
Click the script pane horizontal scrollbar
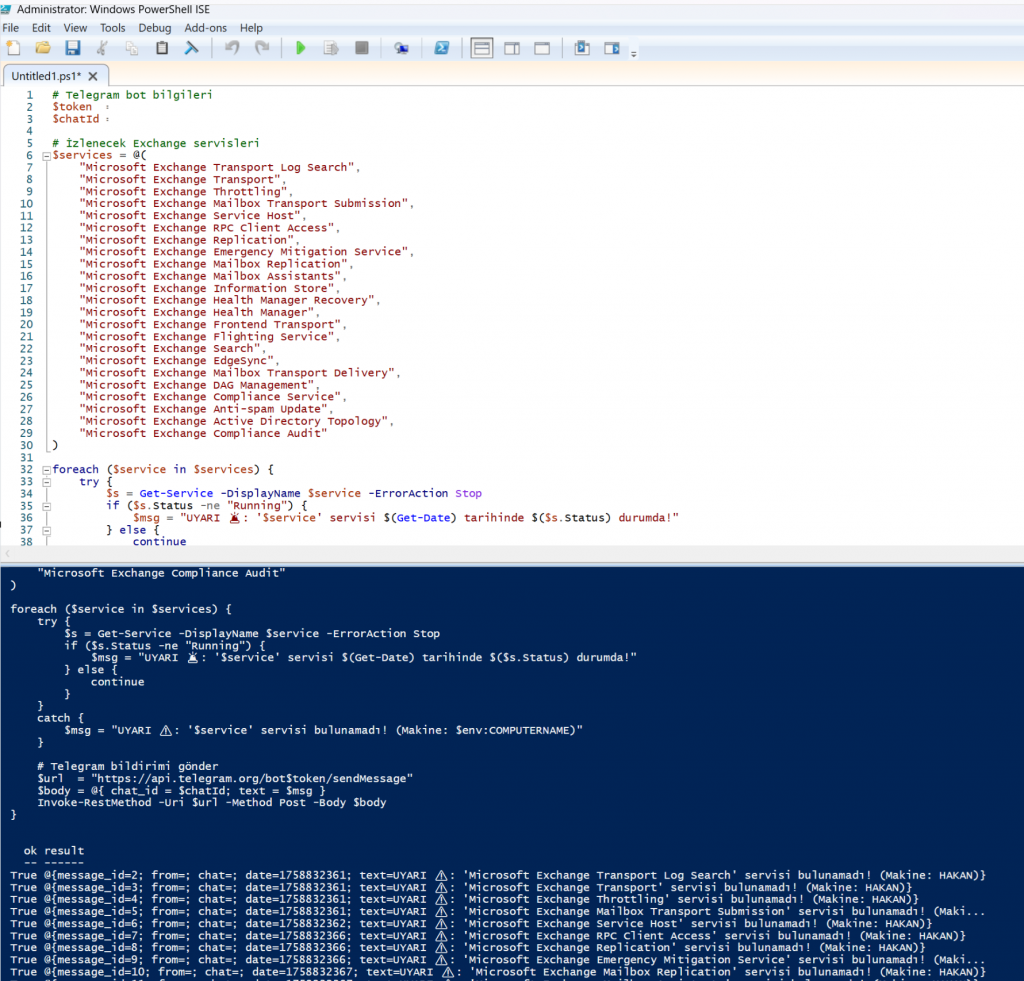coord(500,553)
